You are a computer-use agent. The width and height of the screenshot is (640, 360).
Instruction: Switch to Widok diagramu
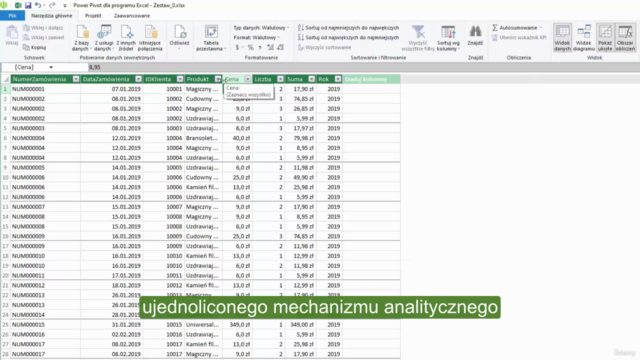pos(584,38)
